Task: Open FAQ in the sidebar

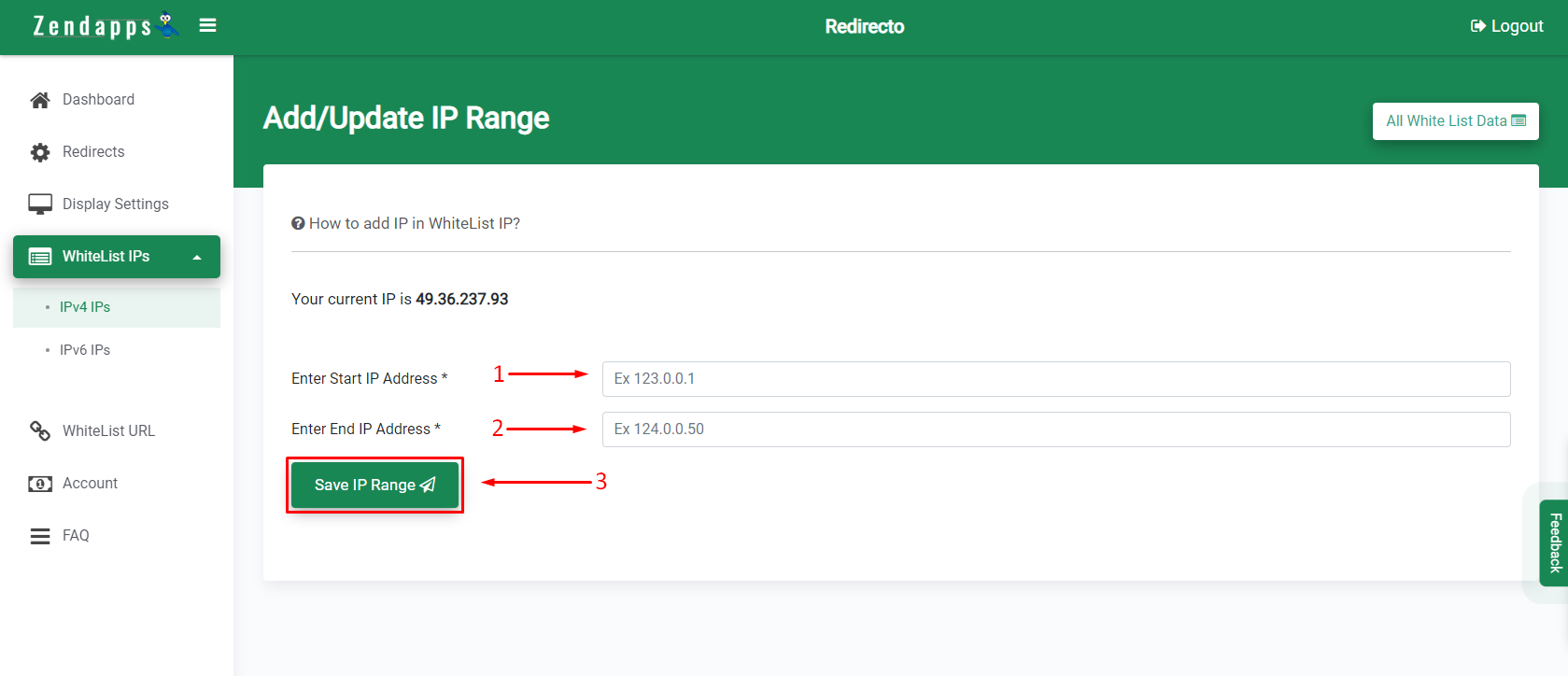Action: [76, 536]
